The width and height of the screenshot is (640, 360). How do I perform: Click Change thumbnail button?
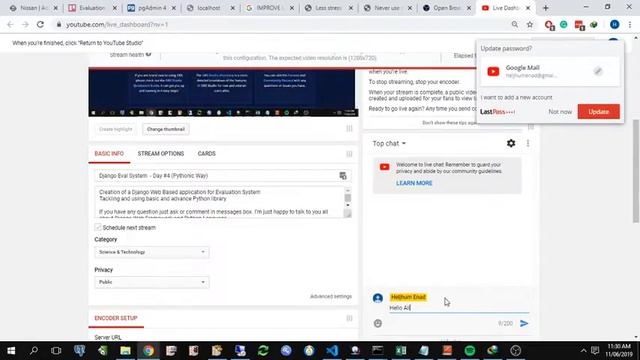click(166, 129)
